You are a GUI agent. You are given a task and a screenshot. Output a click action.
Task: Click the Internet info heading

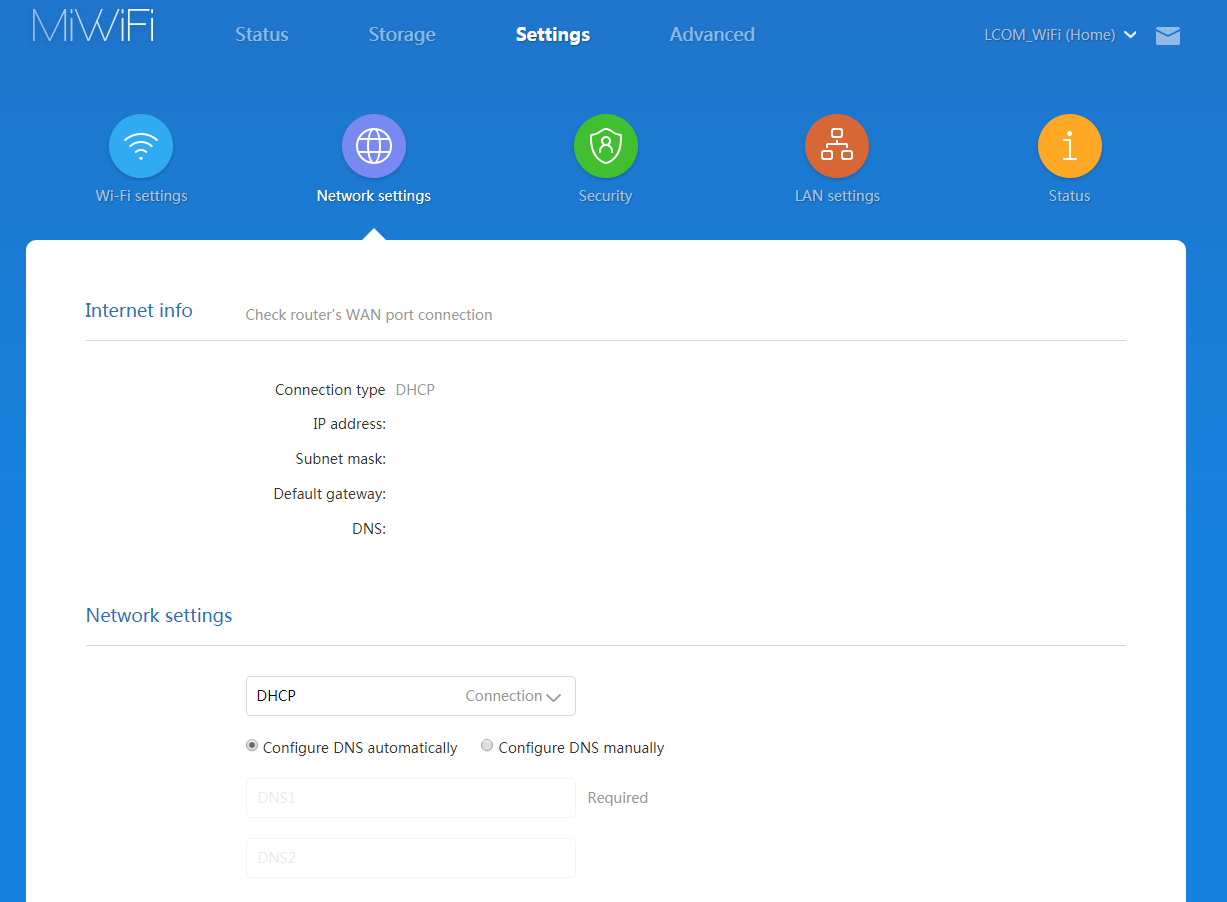click(x=139, y=311)
